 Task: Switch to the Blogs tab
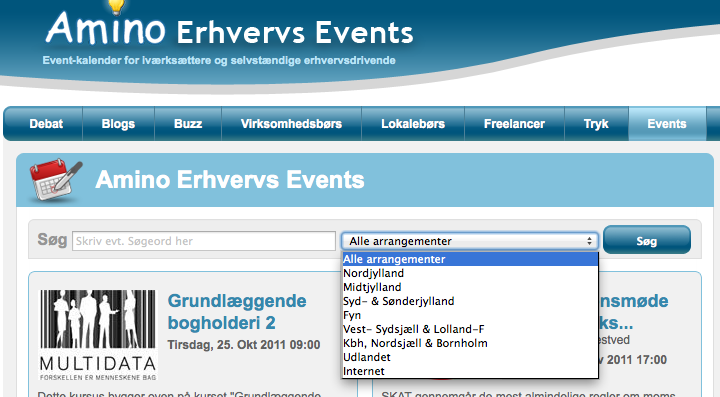pos(118,124)
